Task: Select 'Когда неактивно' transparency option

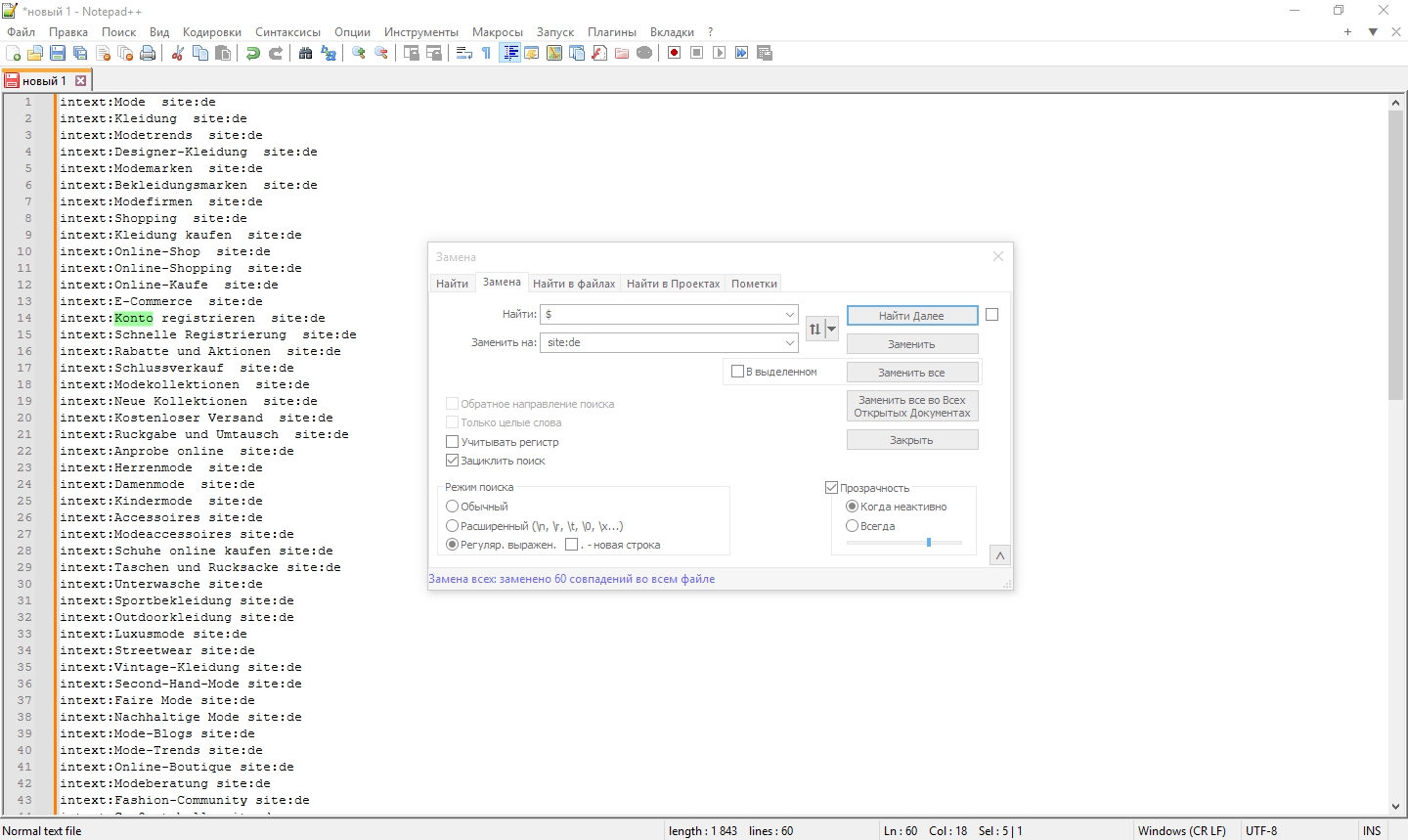Action: (852, 507)
